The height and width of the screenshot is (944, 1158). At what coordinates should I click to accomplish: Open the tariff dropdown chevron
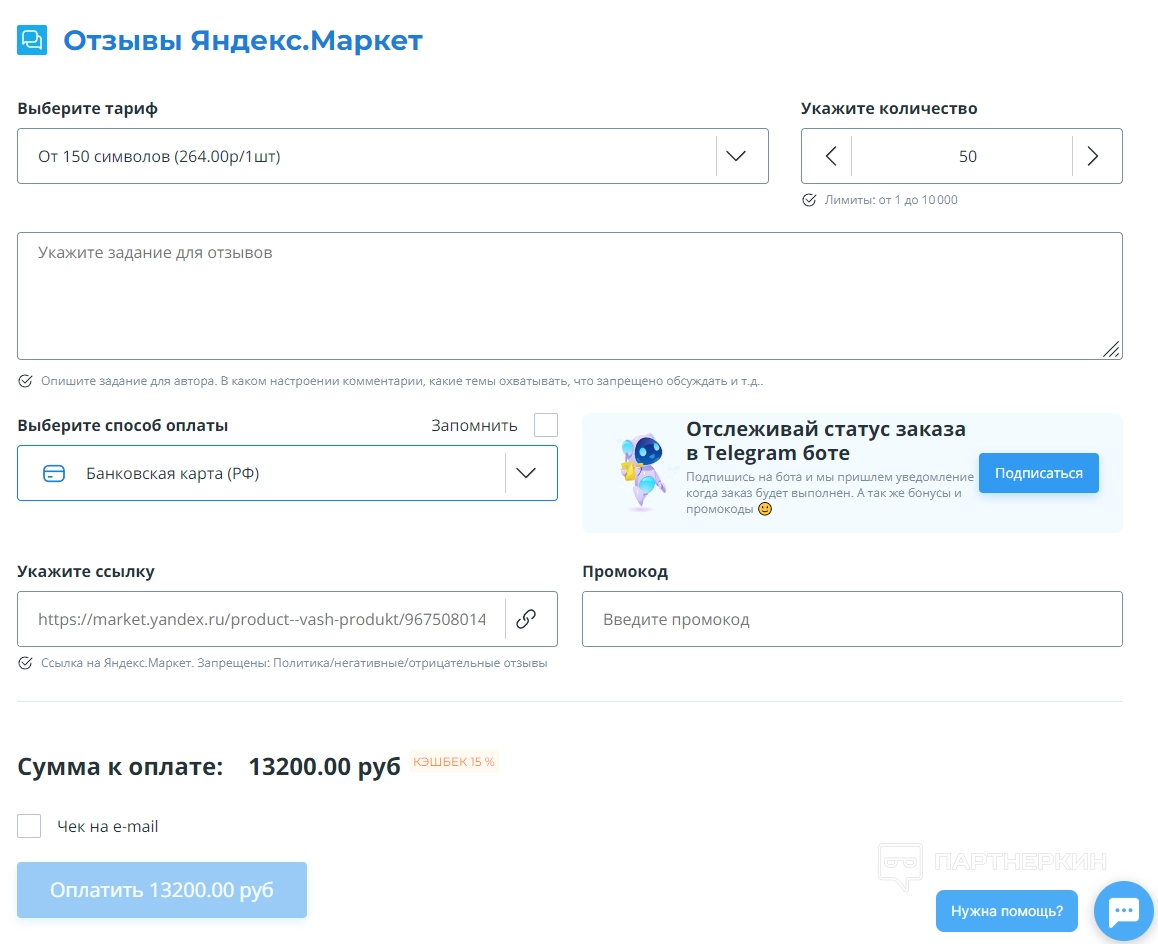click(x=736, y=156)
